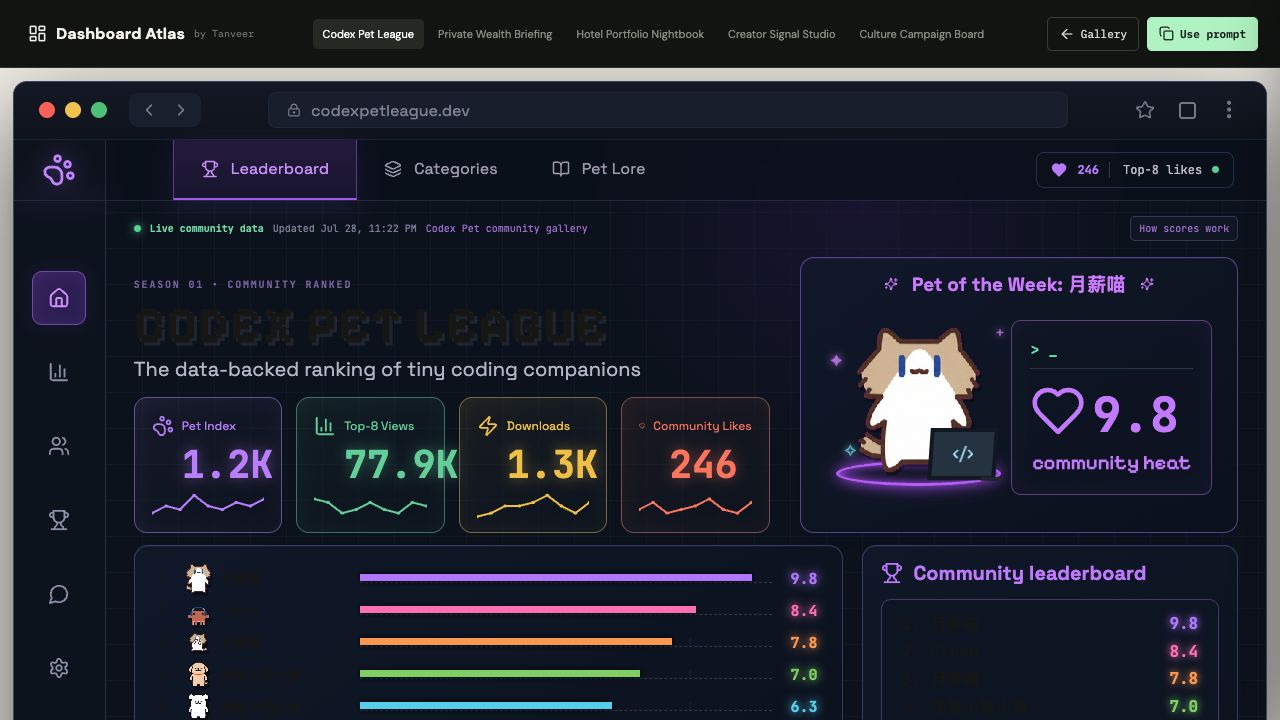Click the How scores work button
Viewport: 1280px width, 720px height.
(x=1184, y=229)
